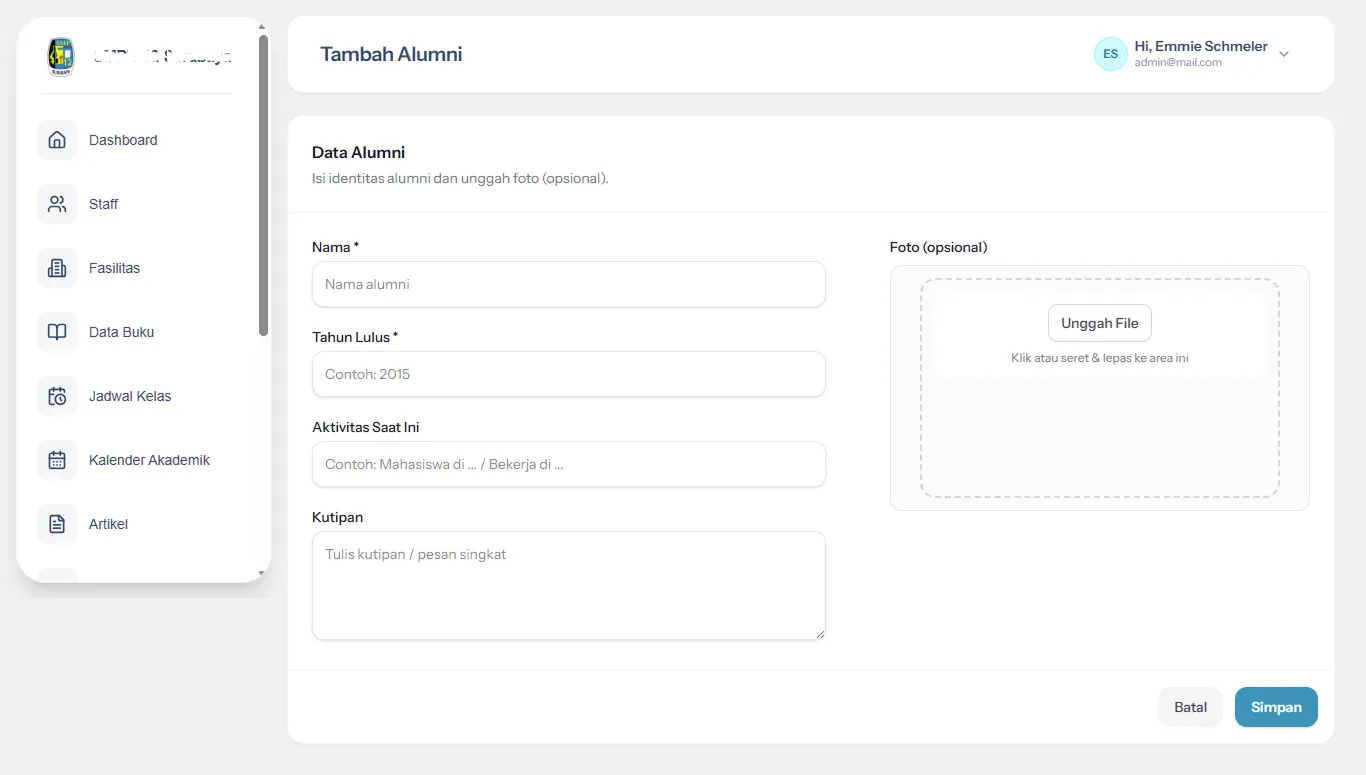Click the Kalender Akademik calendar icon

coord(57,460)
